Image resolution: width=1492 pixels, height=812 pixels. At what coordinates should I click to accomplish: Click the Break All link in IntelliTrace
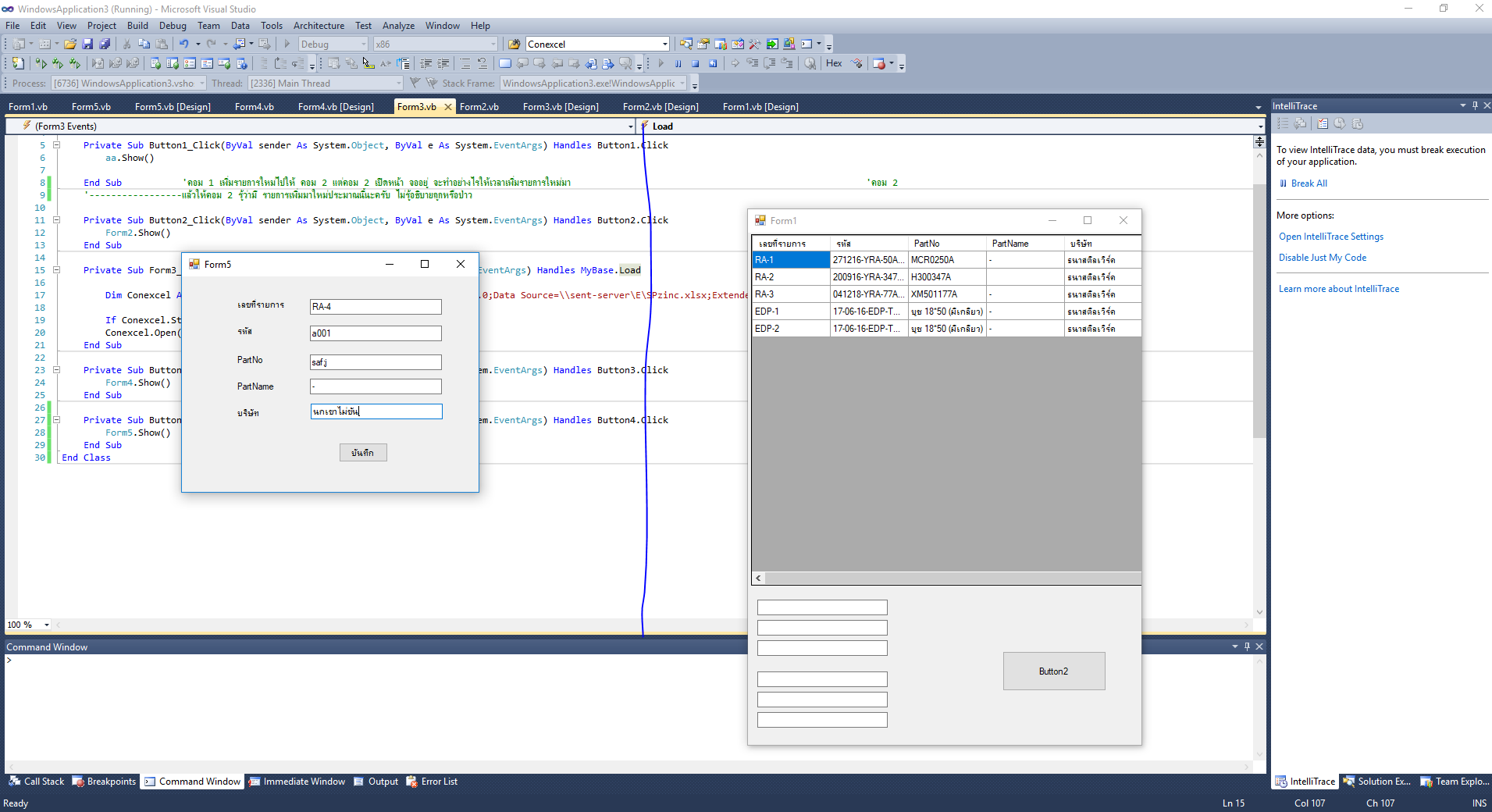point(1309,183)
